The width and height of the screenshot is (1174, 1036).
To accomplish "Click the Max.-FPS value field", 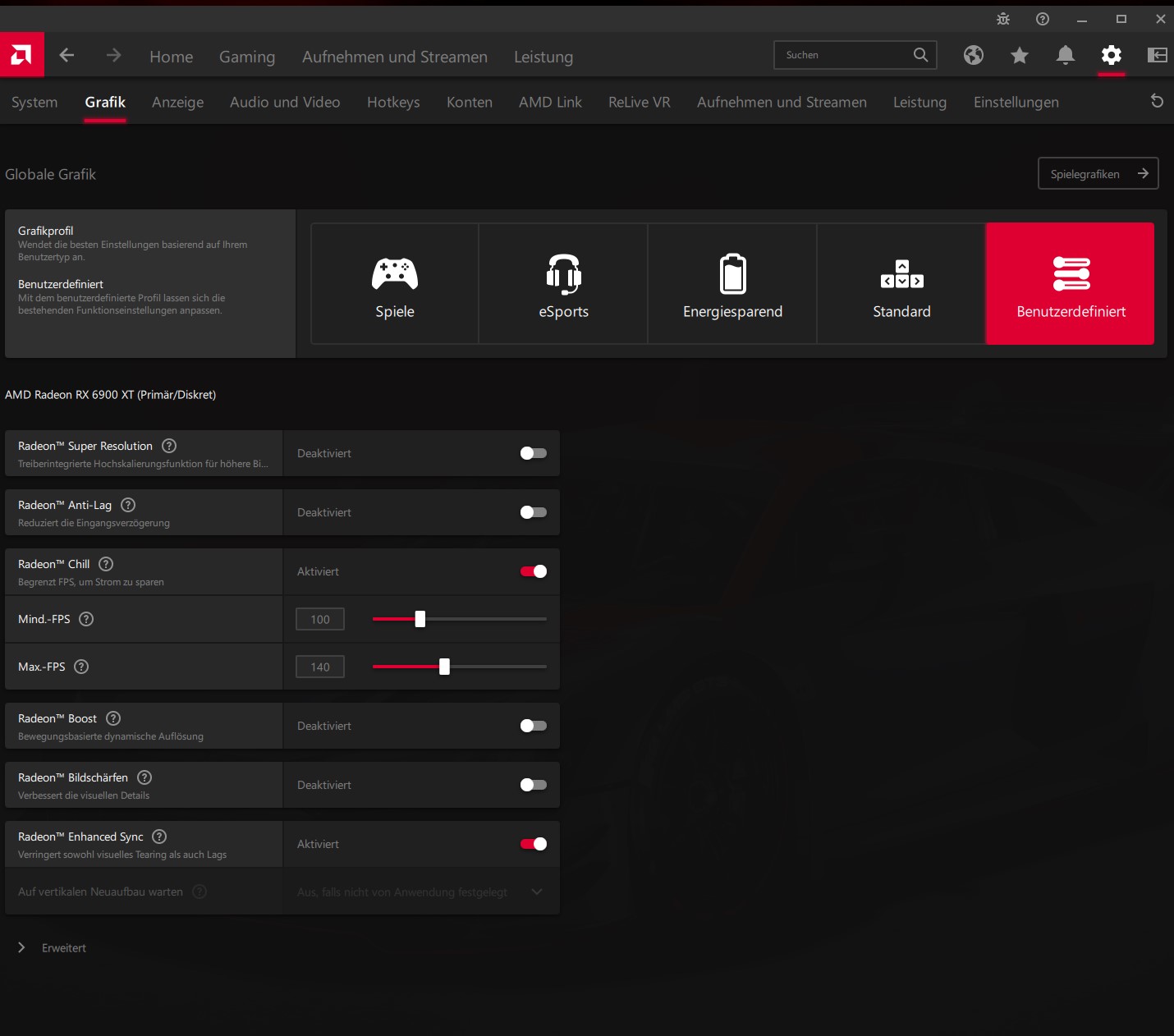I will pos(320,667).
